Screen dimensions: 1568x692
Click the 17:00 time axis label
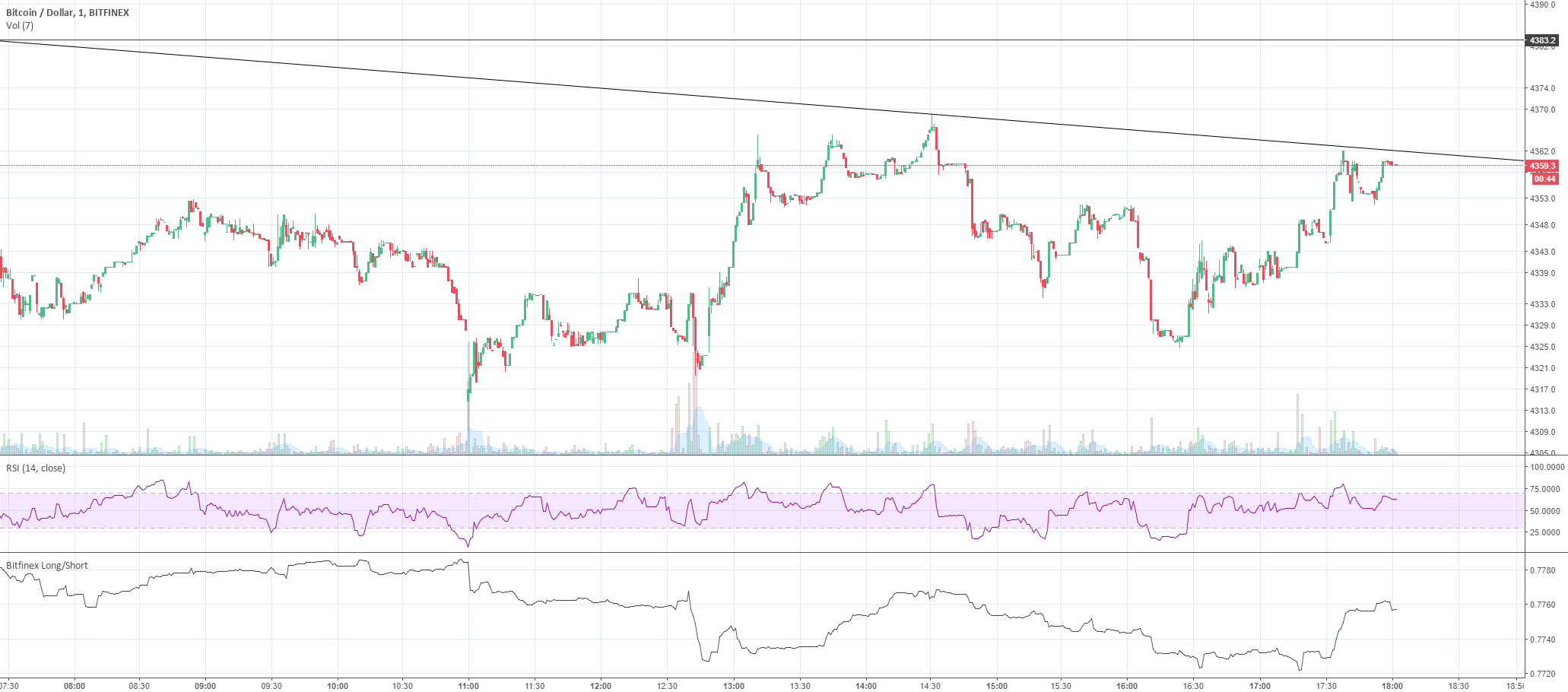[x=1260, y=686]
